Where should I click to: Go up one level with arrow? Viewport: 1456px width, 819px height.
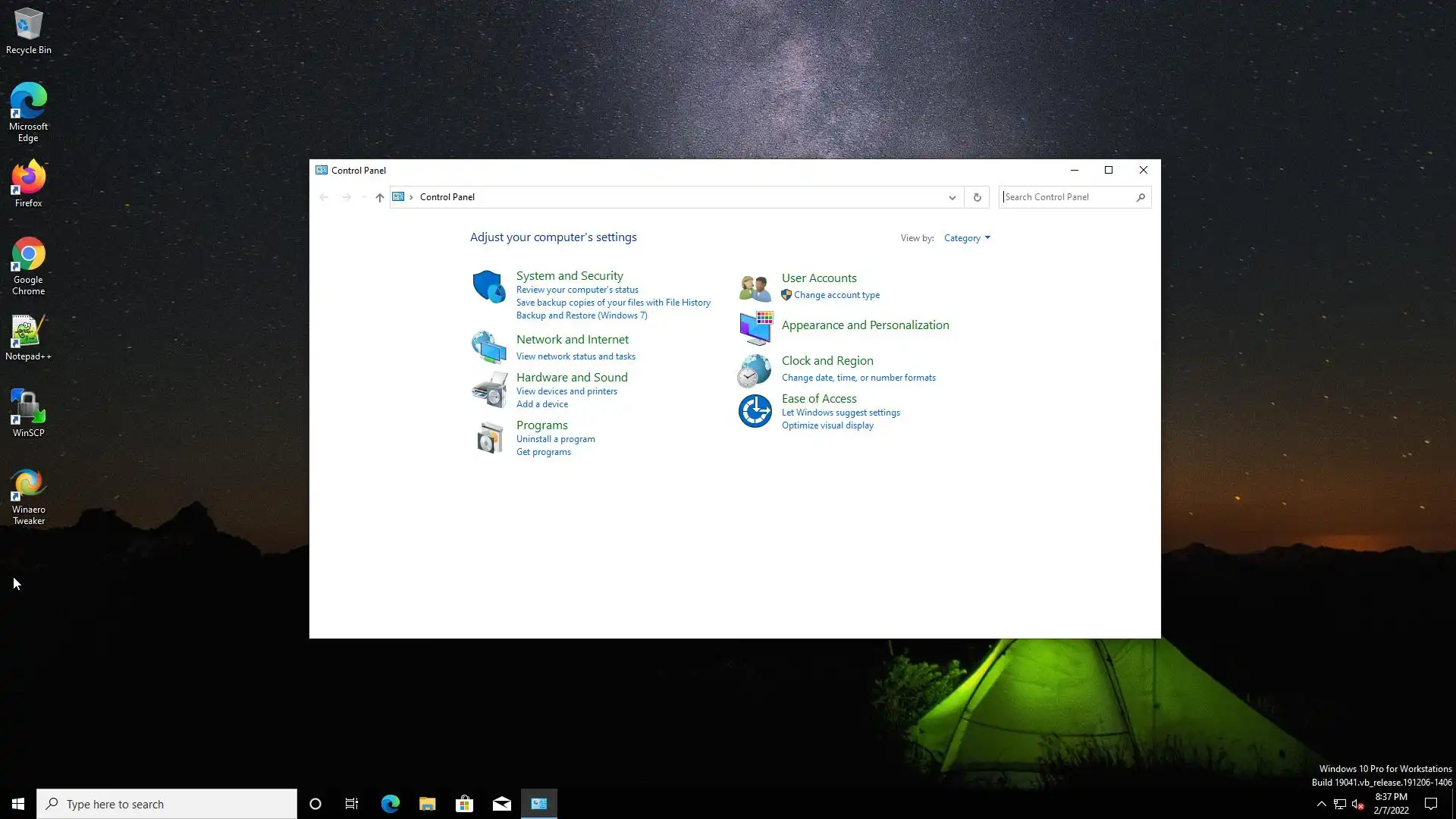(x=380, y=197)
